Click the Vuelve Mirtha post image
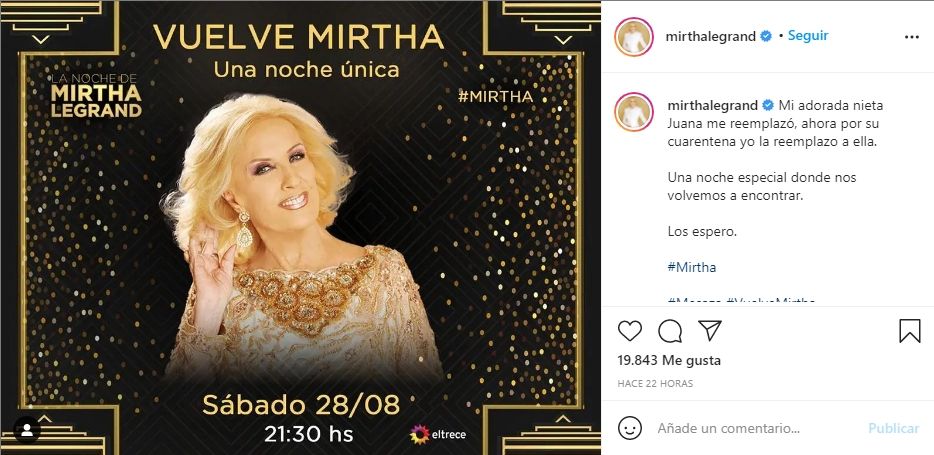934x455 pixels. (x=300, y=228)
